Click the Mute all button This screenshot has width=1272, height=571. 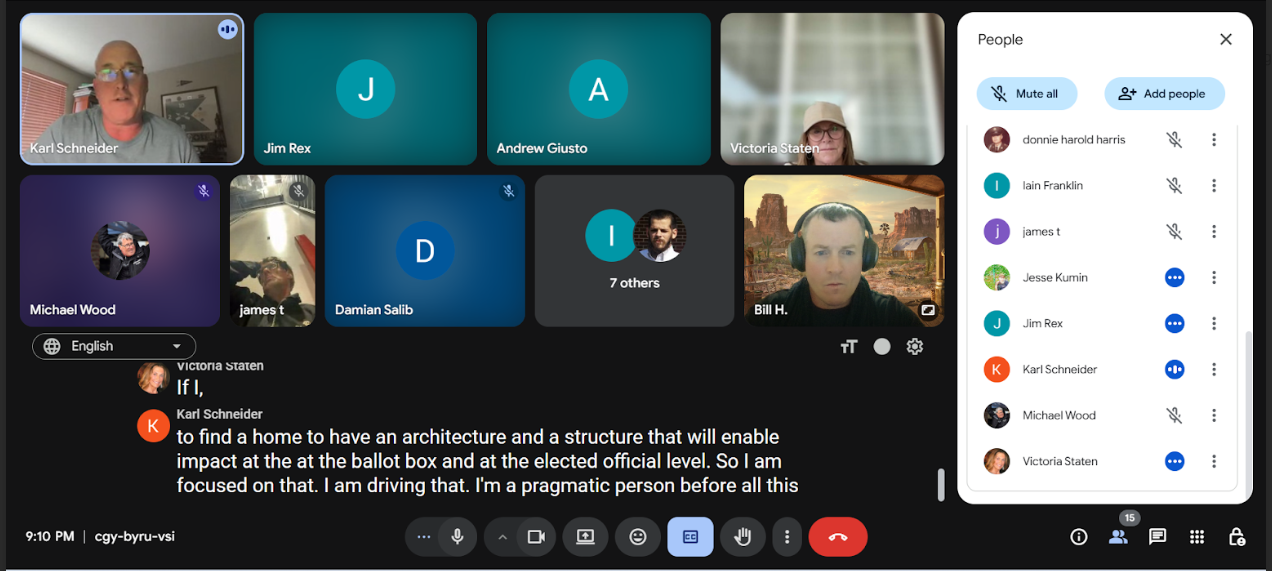tap(1027, 94)
